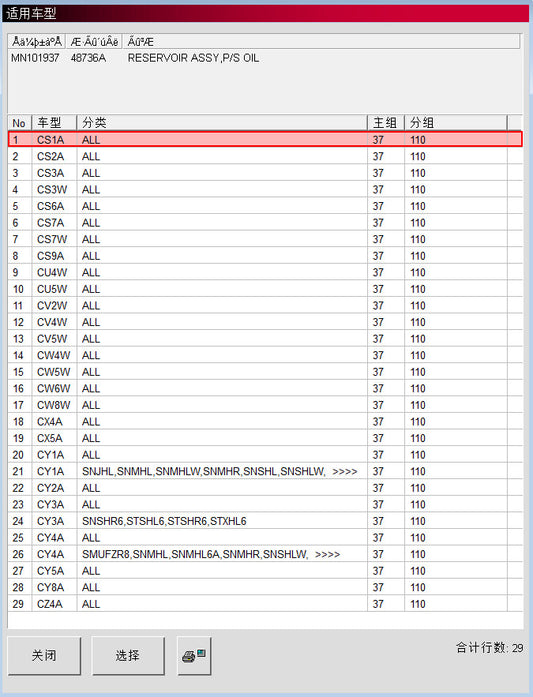The width and height of the screenshot is (533, 697).
Task: Click the 选择 select button
Action: (x=128, y=655)
